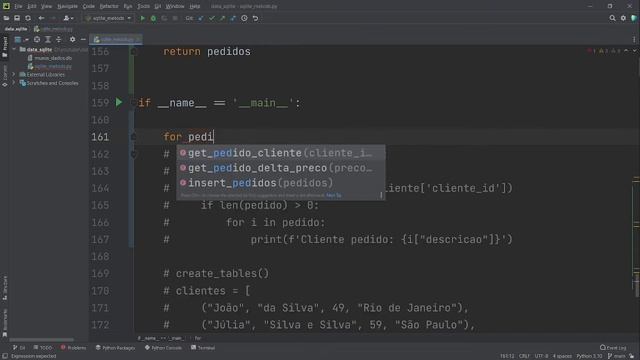Click the teal plugin icon at top right

click(x=634, y=18)
